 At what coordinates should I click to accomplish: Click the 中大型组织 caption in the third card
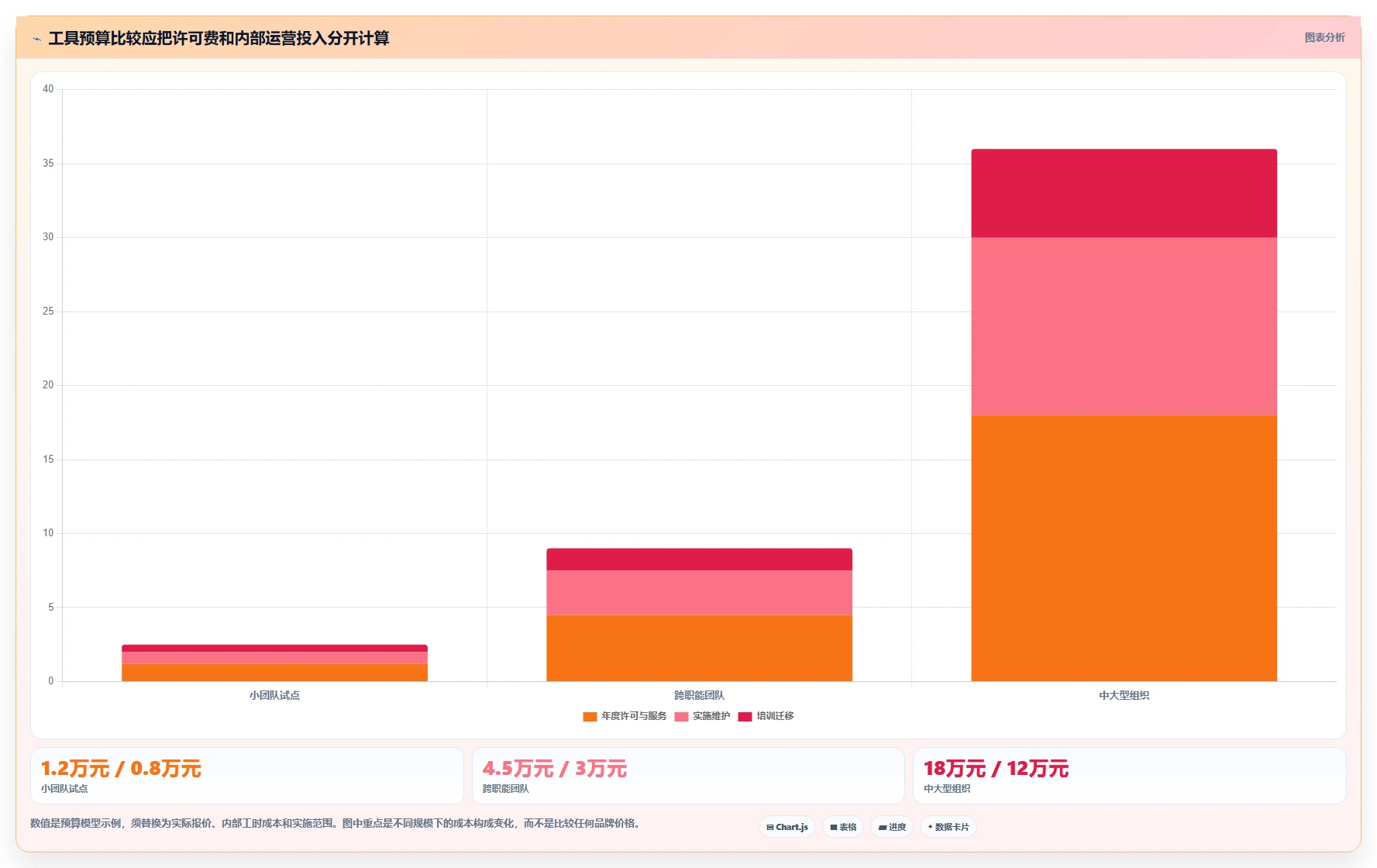click(947, 789)
